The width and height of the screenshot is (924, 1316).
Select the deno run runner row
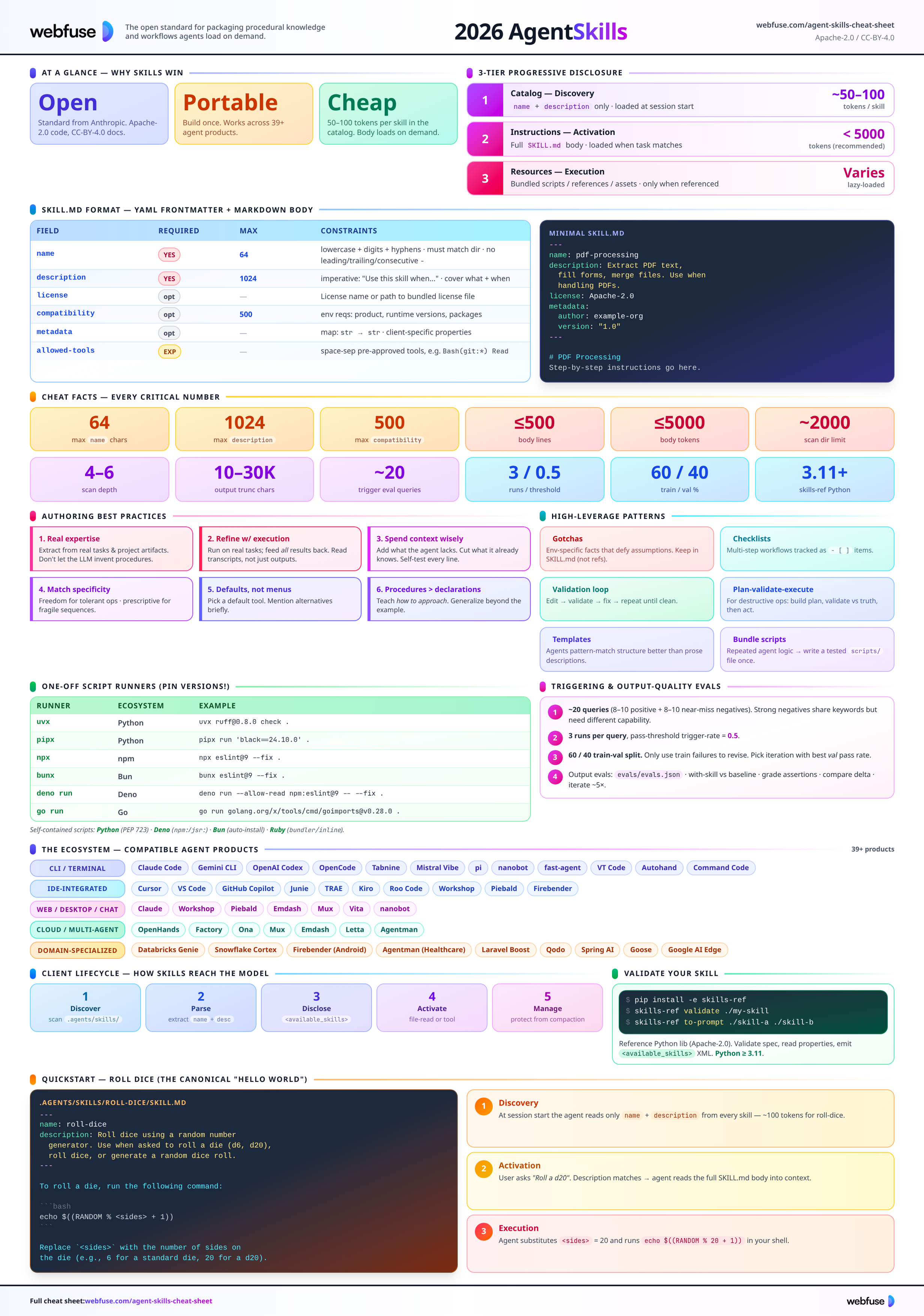280,794
